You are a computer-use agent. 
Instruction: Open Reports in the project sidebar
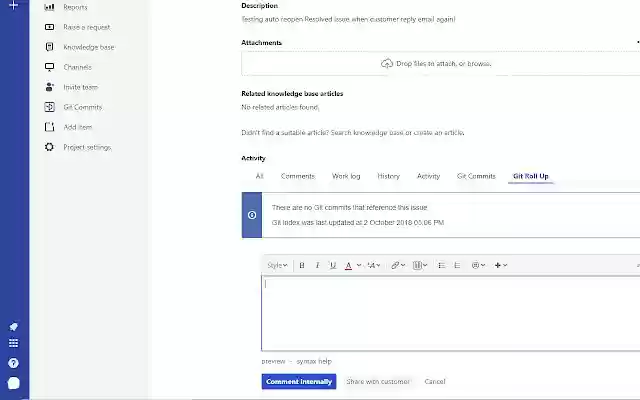click(x=75, y=7)
